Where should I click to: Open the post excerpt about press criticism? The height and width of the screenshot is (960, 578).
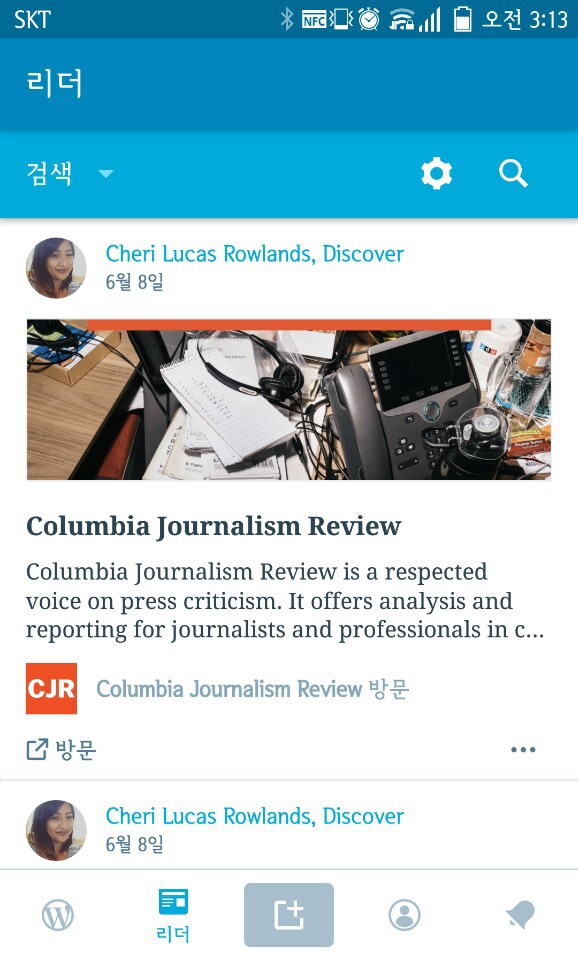coord(285,601)
